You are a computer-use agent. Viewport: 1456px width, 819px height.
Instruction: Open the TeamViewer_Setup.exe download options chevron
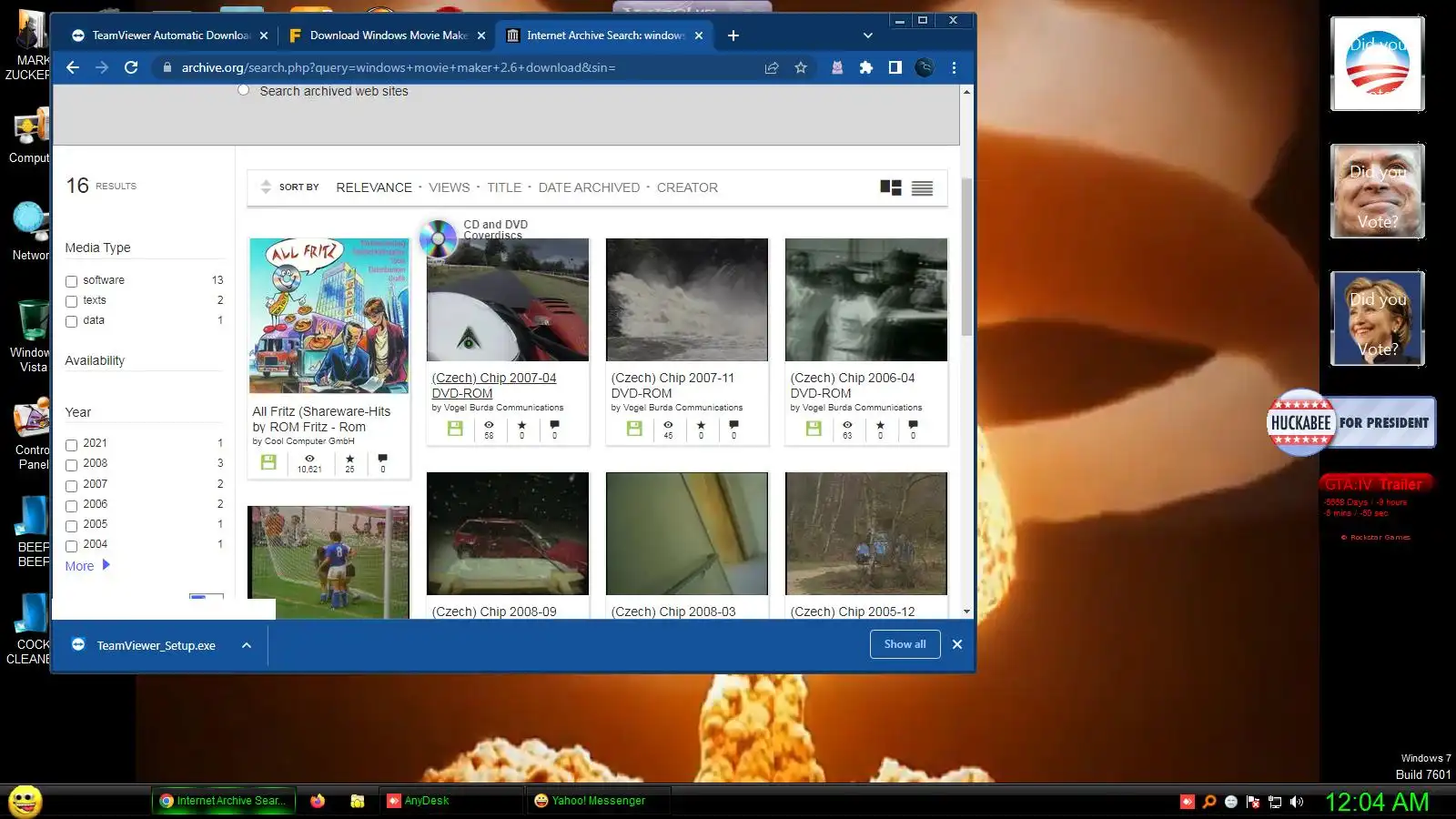point(247,645)
